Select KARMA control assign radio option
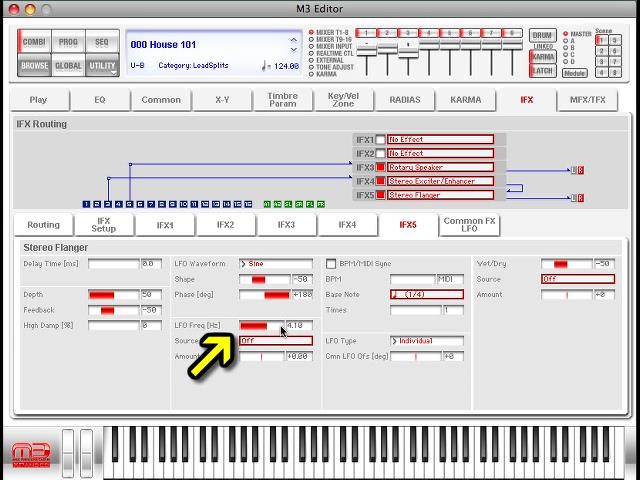This screenshot has width=640, height=480. [x=311, y=74]
